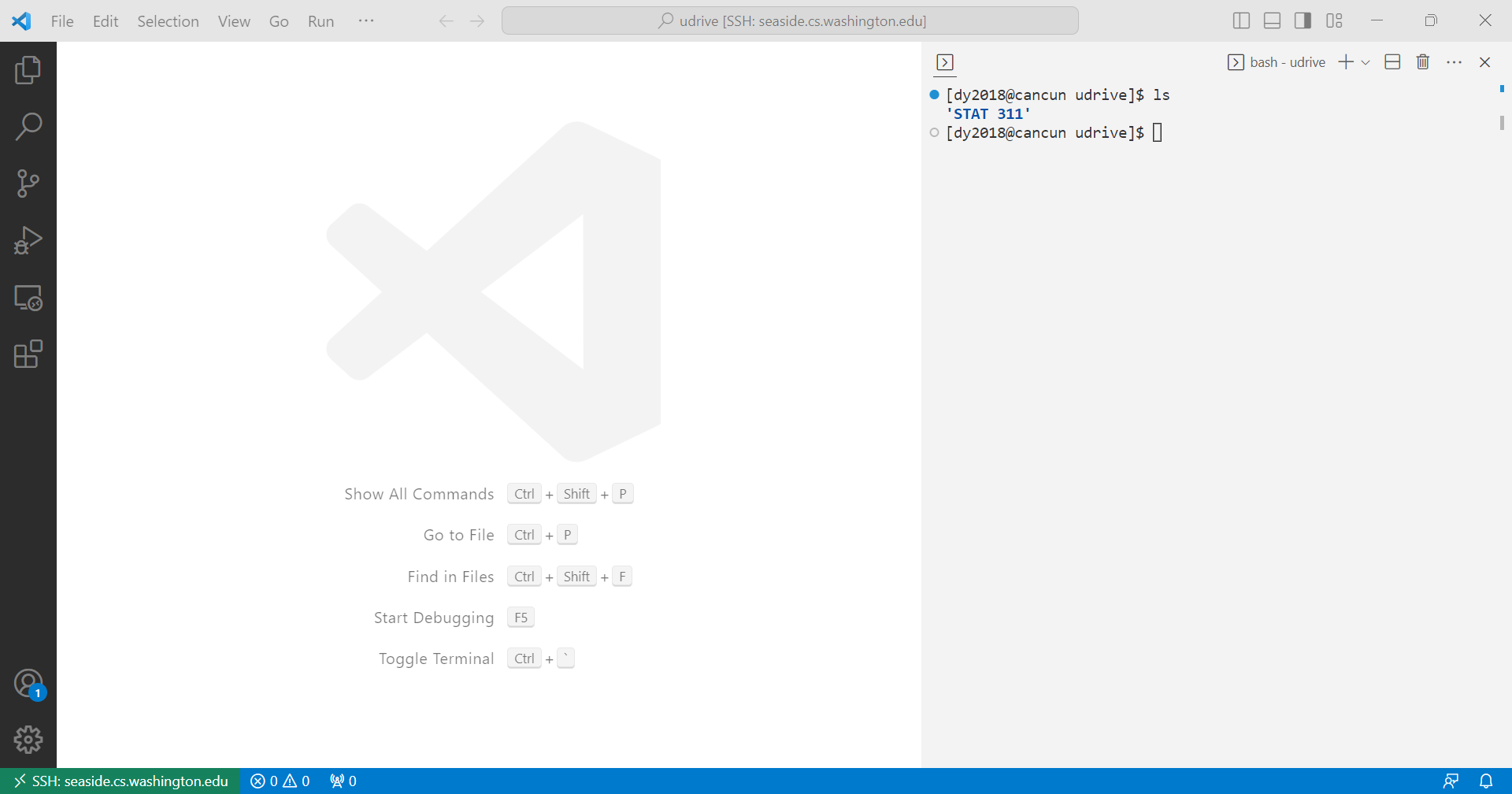Toggle the secondary side bar layout icon
This screenshot has height=794, width=1512.
(x=1303, y=21)
